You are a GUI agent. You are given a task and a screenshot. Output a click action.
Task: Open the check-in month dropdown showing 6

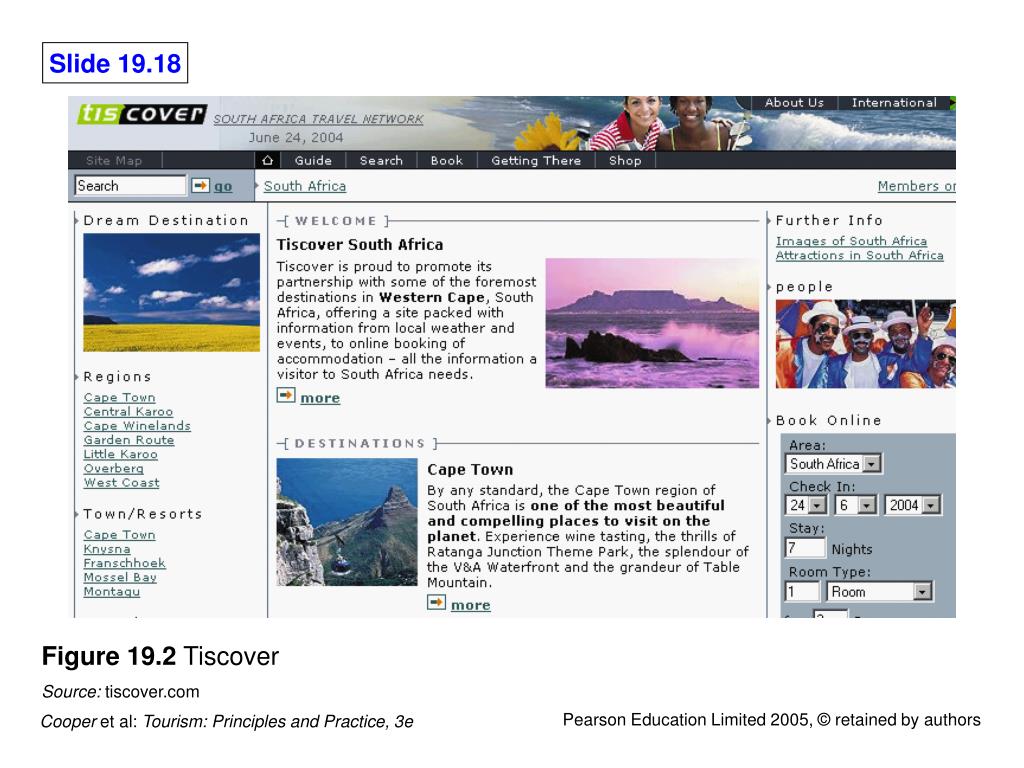[x=855, y=505]
